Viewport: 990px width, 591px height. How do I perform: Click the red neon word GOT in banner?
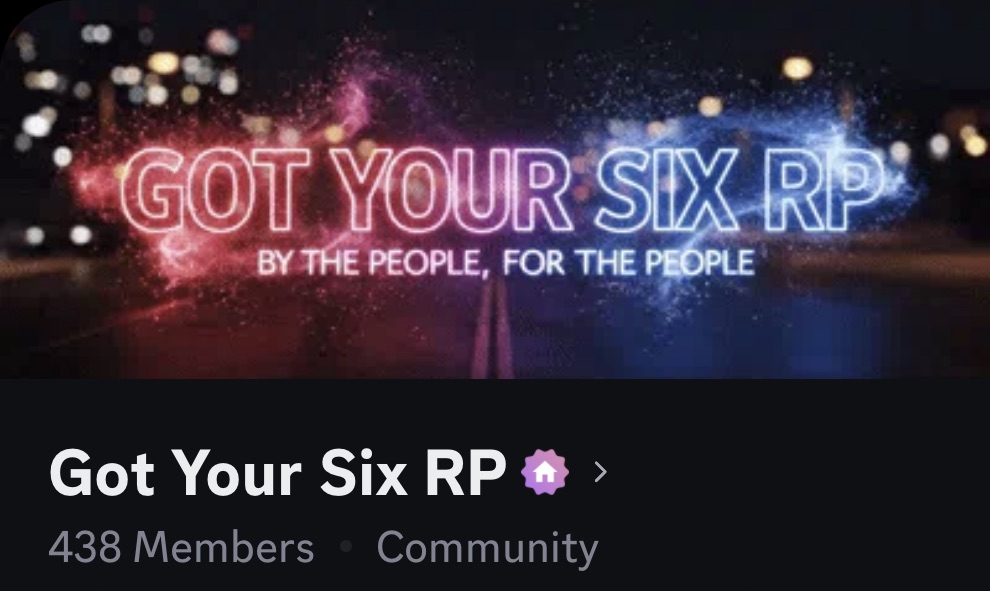(215, 191)
